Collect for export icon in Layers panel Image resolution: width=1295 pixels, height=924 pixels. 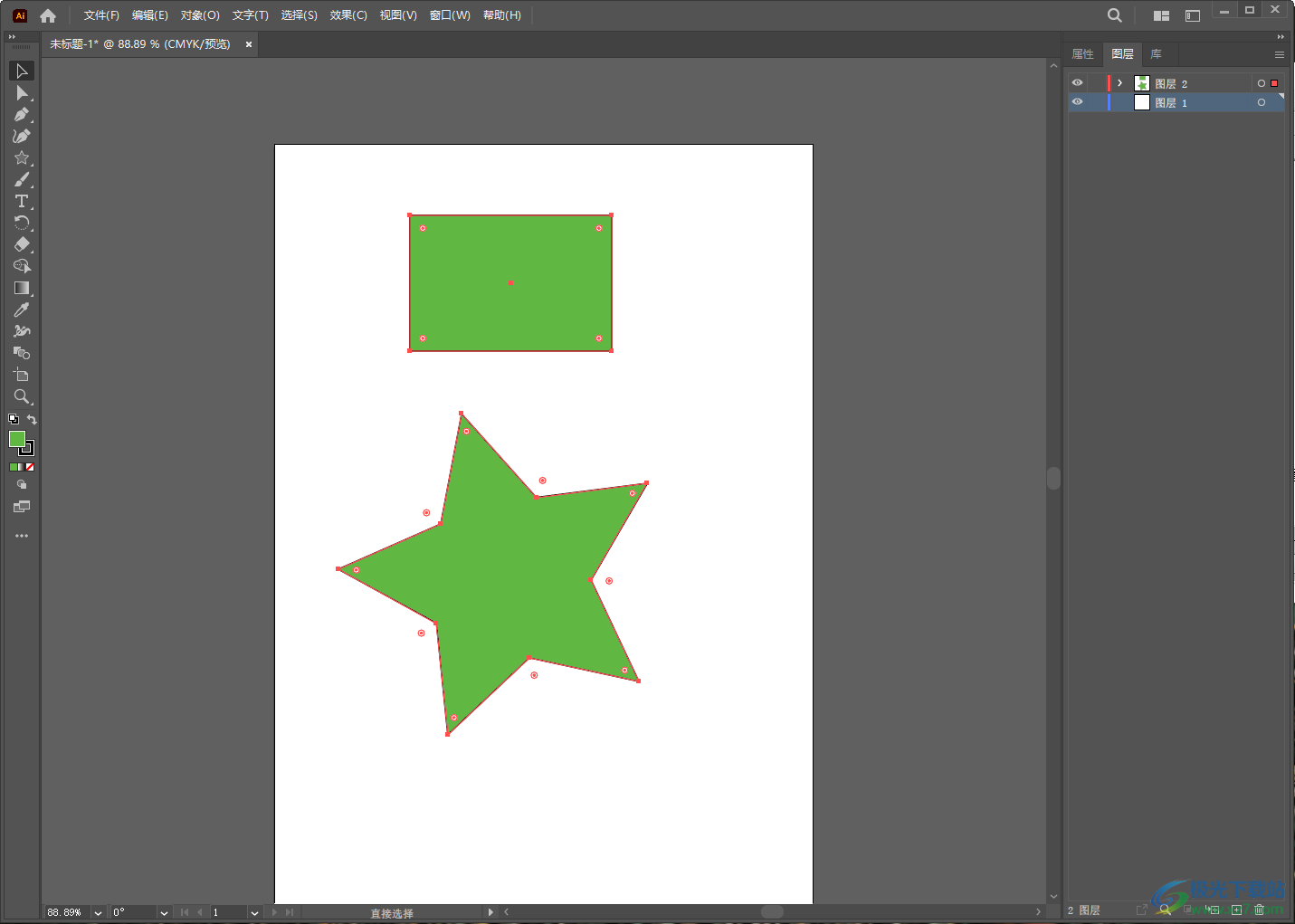coord(1142,910)
